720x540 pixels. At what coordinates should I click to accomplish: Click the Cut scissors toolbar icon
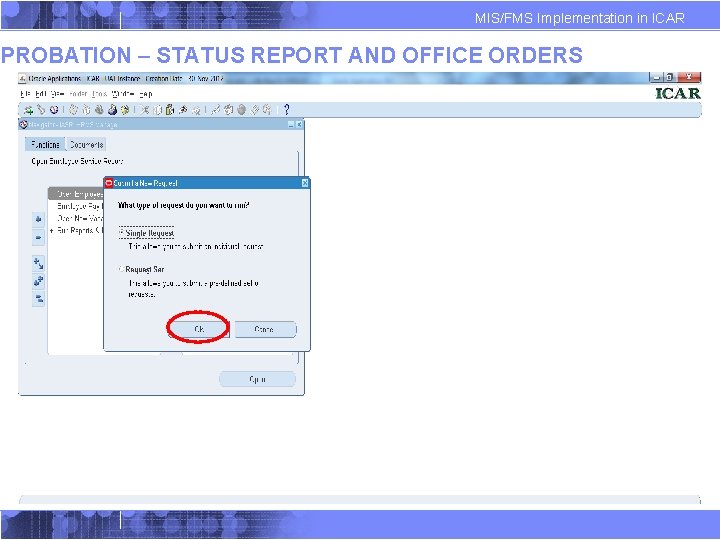(145, 110)
